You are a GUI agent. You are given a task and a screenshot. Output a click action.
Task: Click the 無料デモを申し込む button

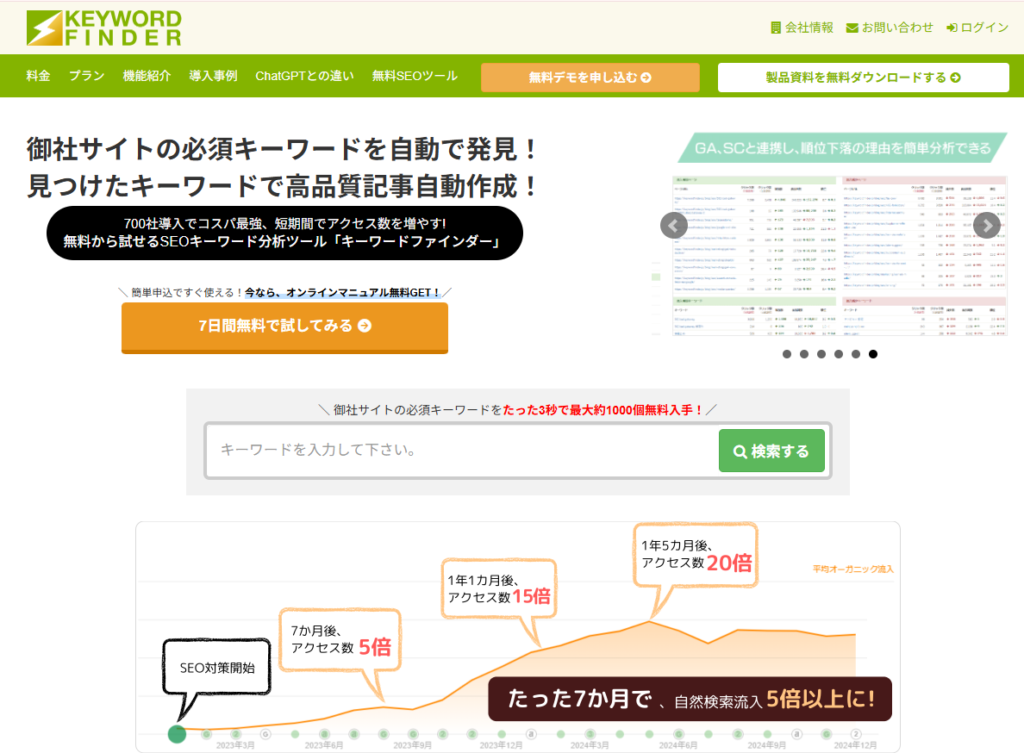point(590,77)
